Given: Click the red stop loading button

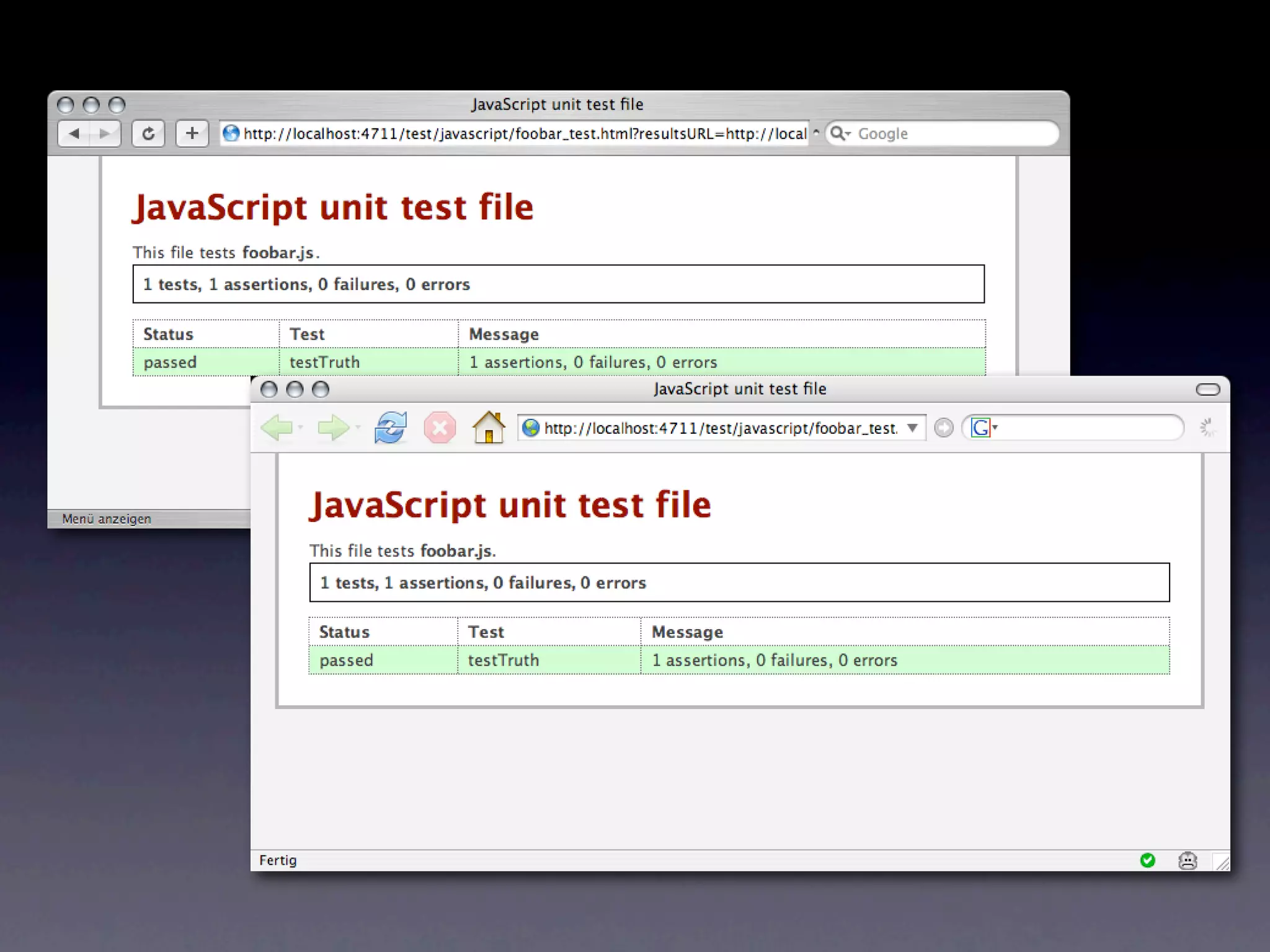Looking at the screenshot, I should click(440, 428).
